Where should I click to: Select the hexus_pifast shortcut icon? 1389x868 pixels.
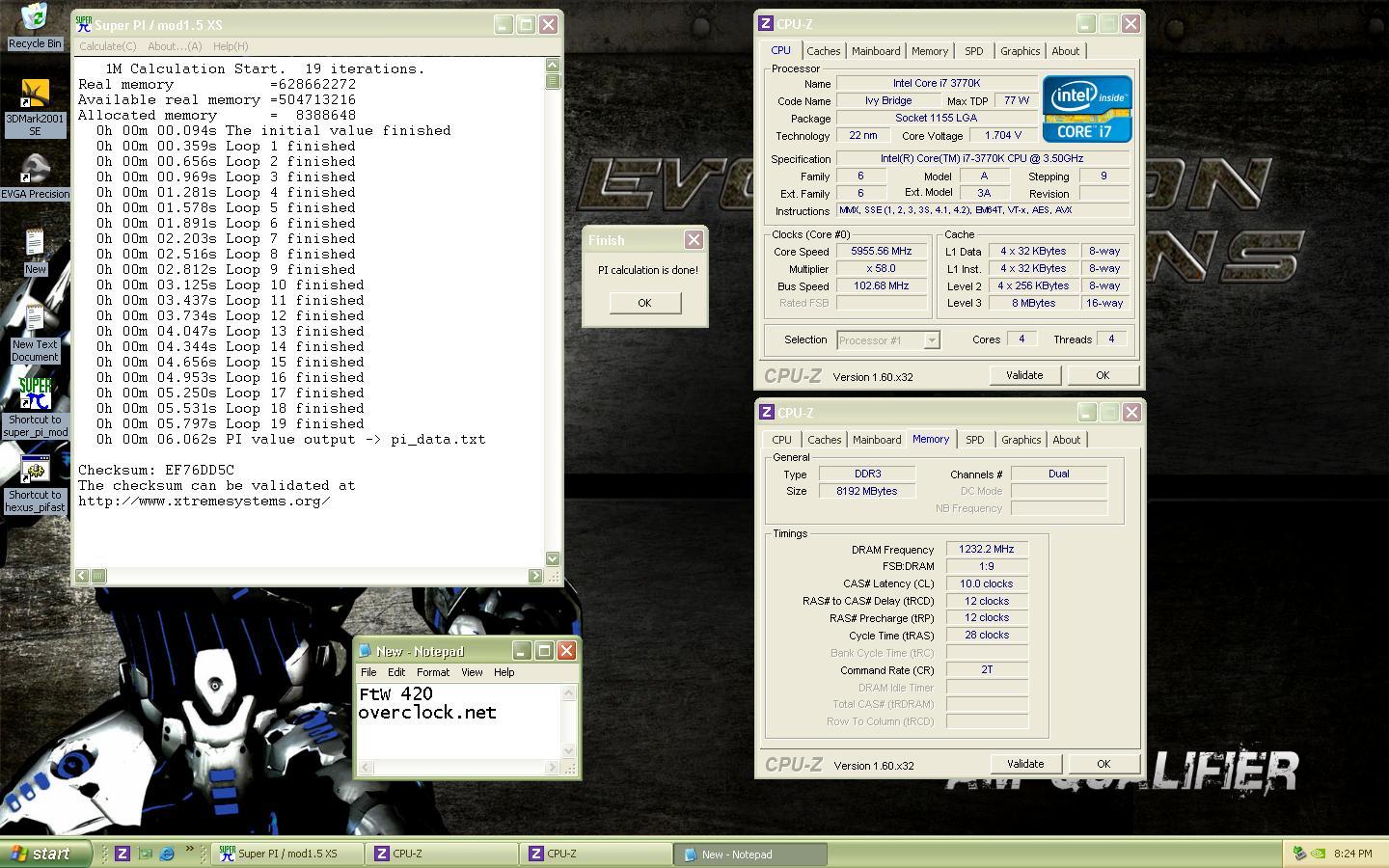(x=35, y=470)
